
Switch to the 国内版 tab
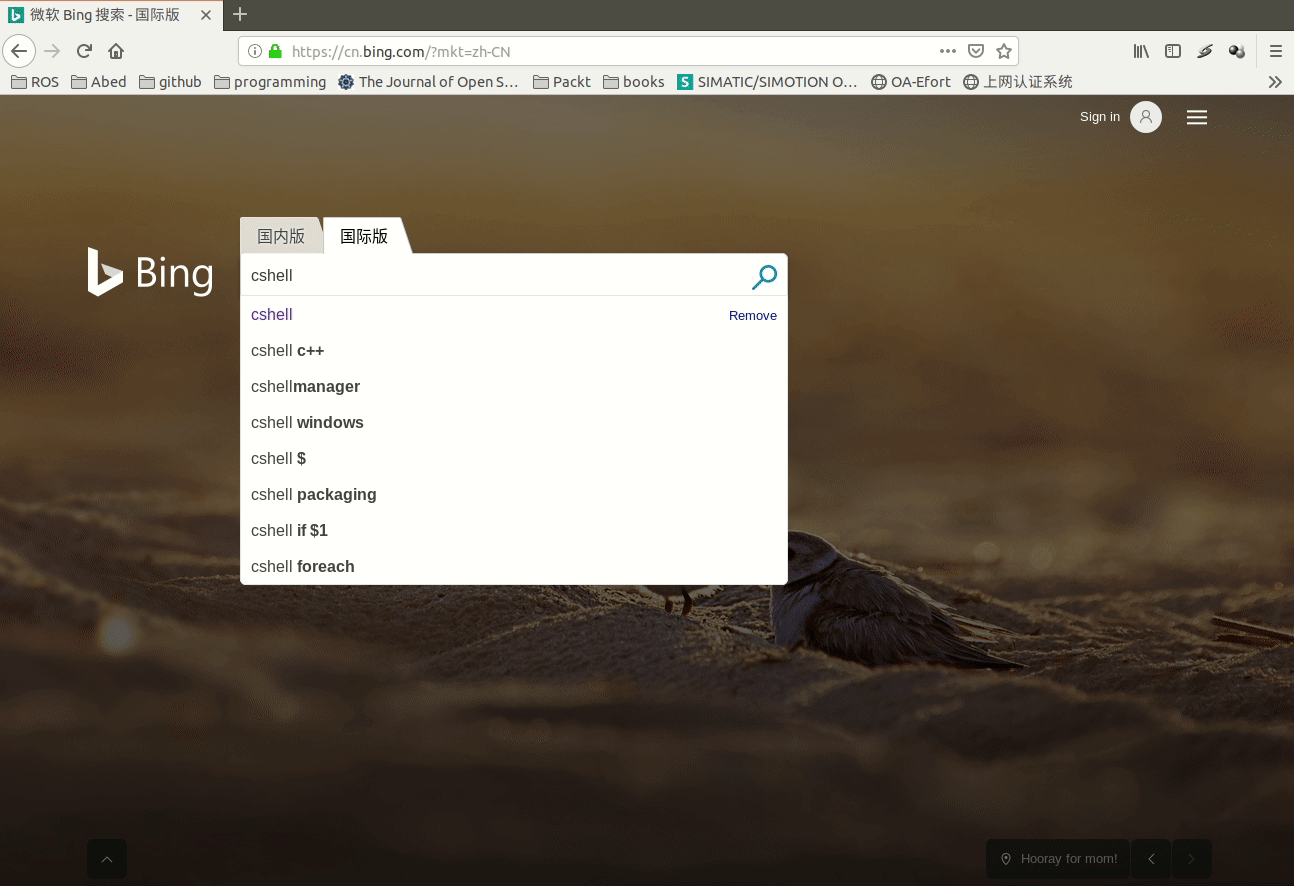tap(281, 236)
